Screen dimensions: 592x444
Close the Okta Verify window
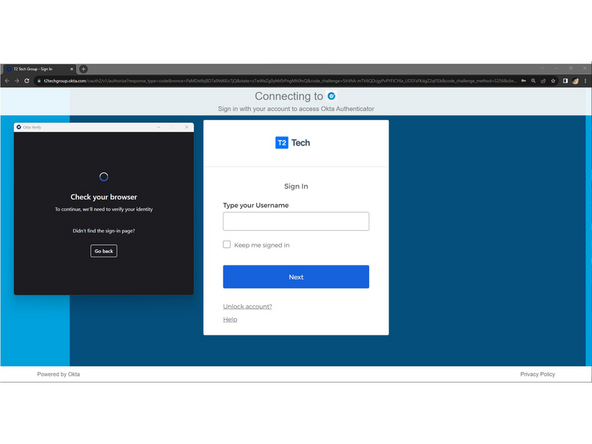click(x=187, y=127)
